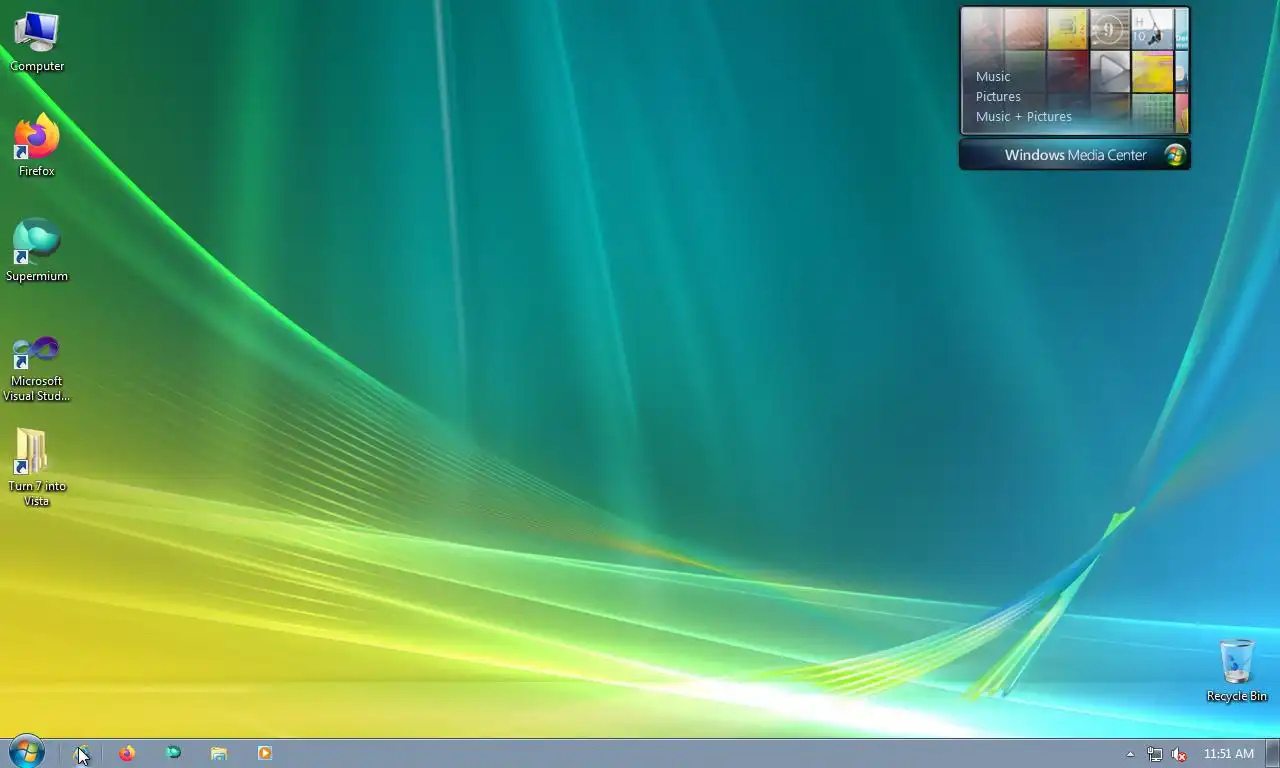Select the Supermium desktop shortcut
Screen dimensions: 1280x768
point(37,251)
